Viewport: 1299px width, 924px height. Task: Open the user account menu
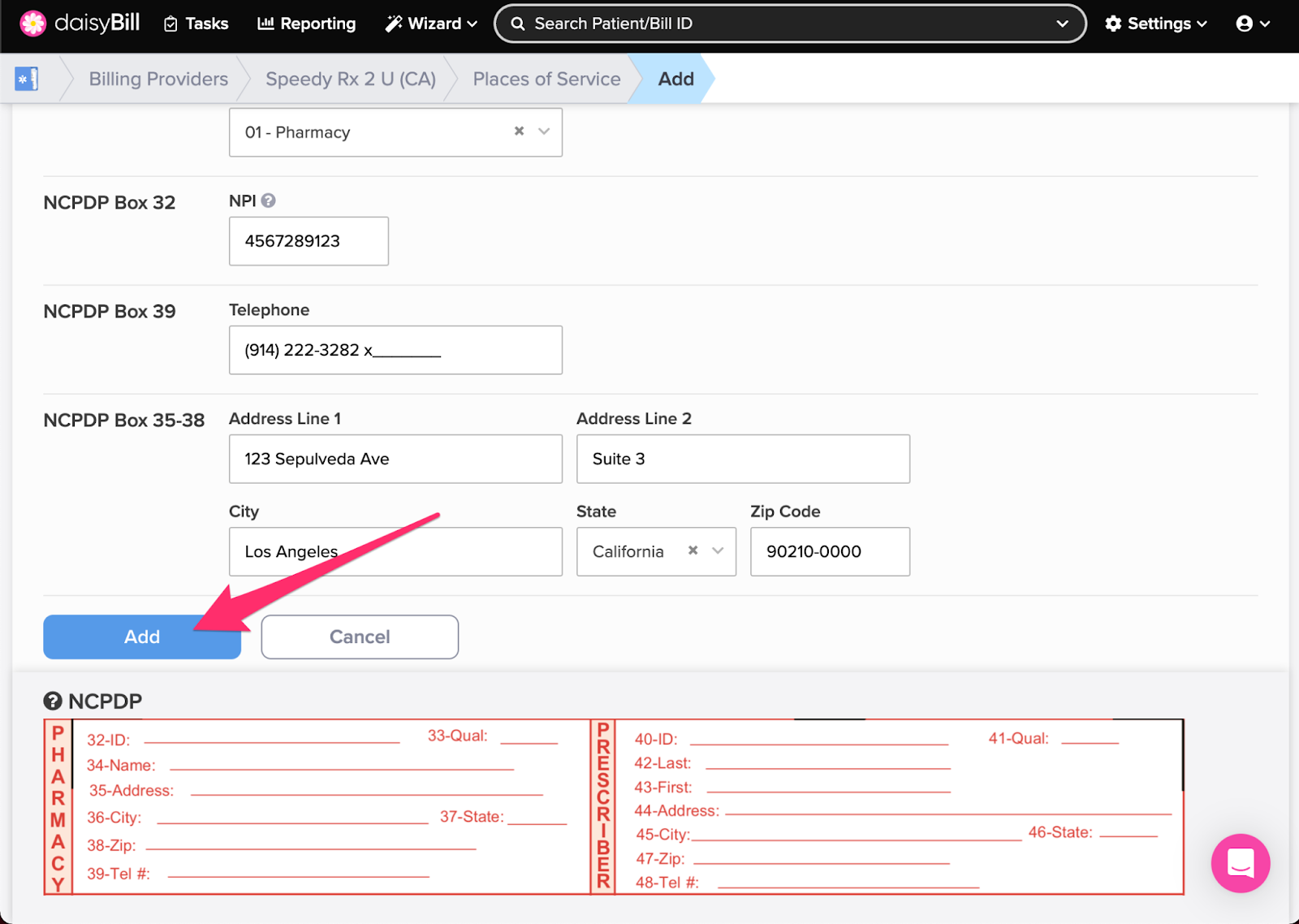coord(1253,24)
